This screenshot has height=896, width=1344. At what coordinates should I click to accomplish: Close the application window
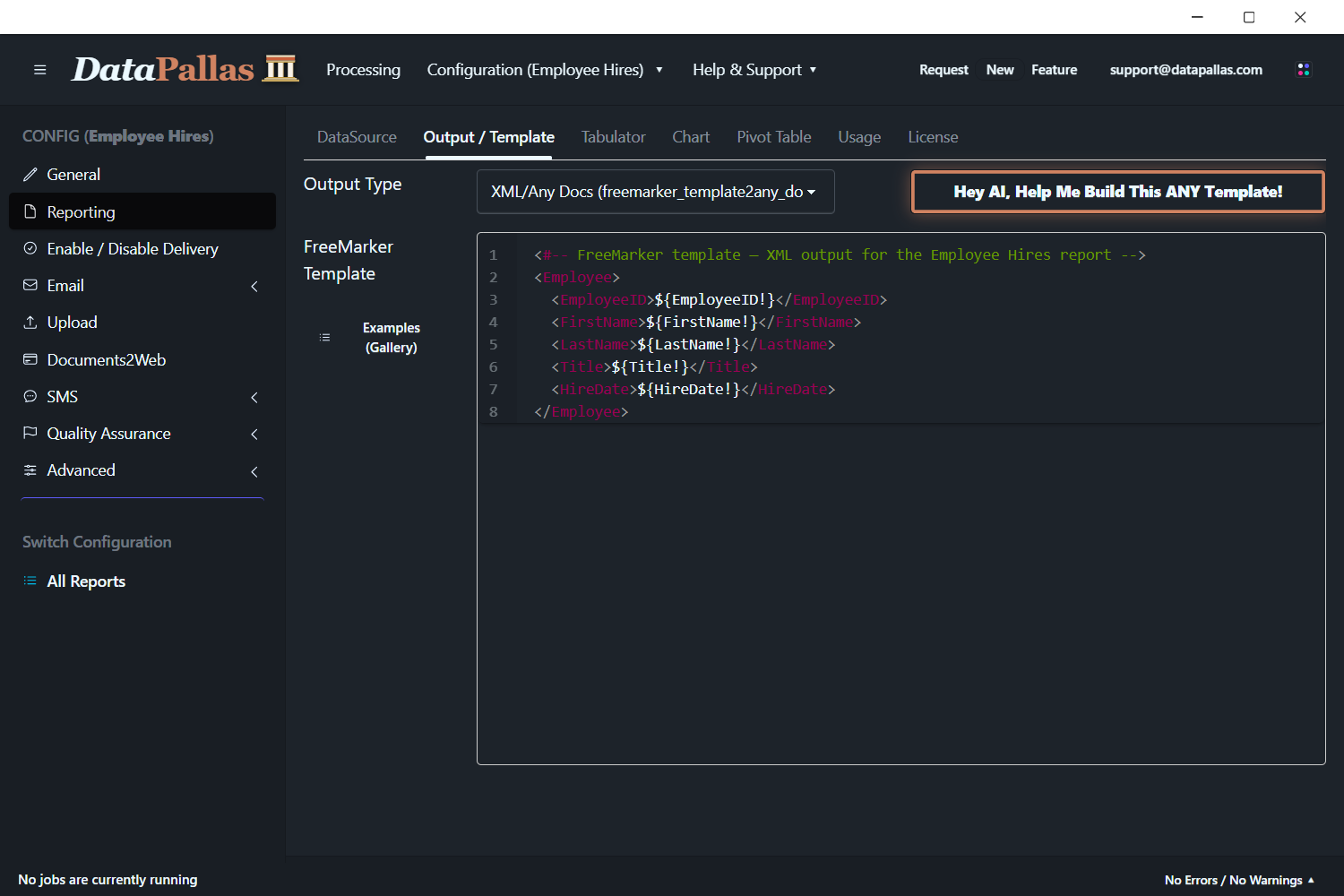pyautogui.click(x=1300, y=17)
